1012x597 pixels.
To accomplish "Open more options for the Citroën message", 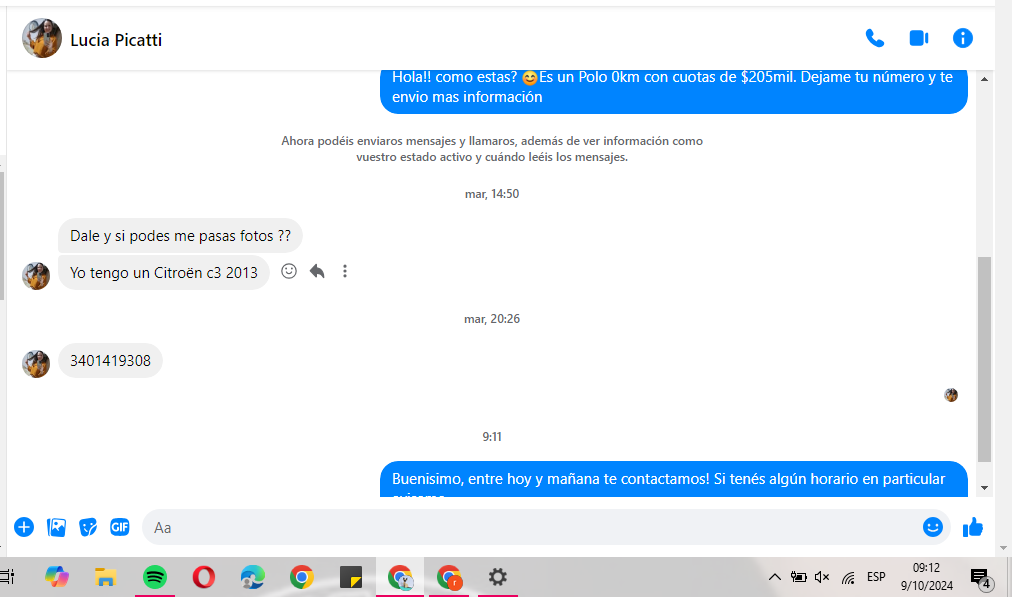I will (x=345, y=271).
